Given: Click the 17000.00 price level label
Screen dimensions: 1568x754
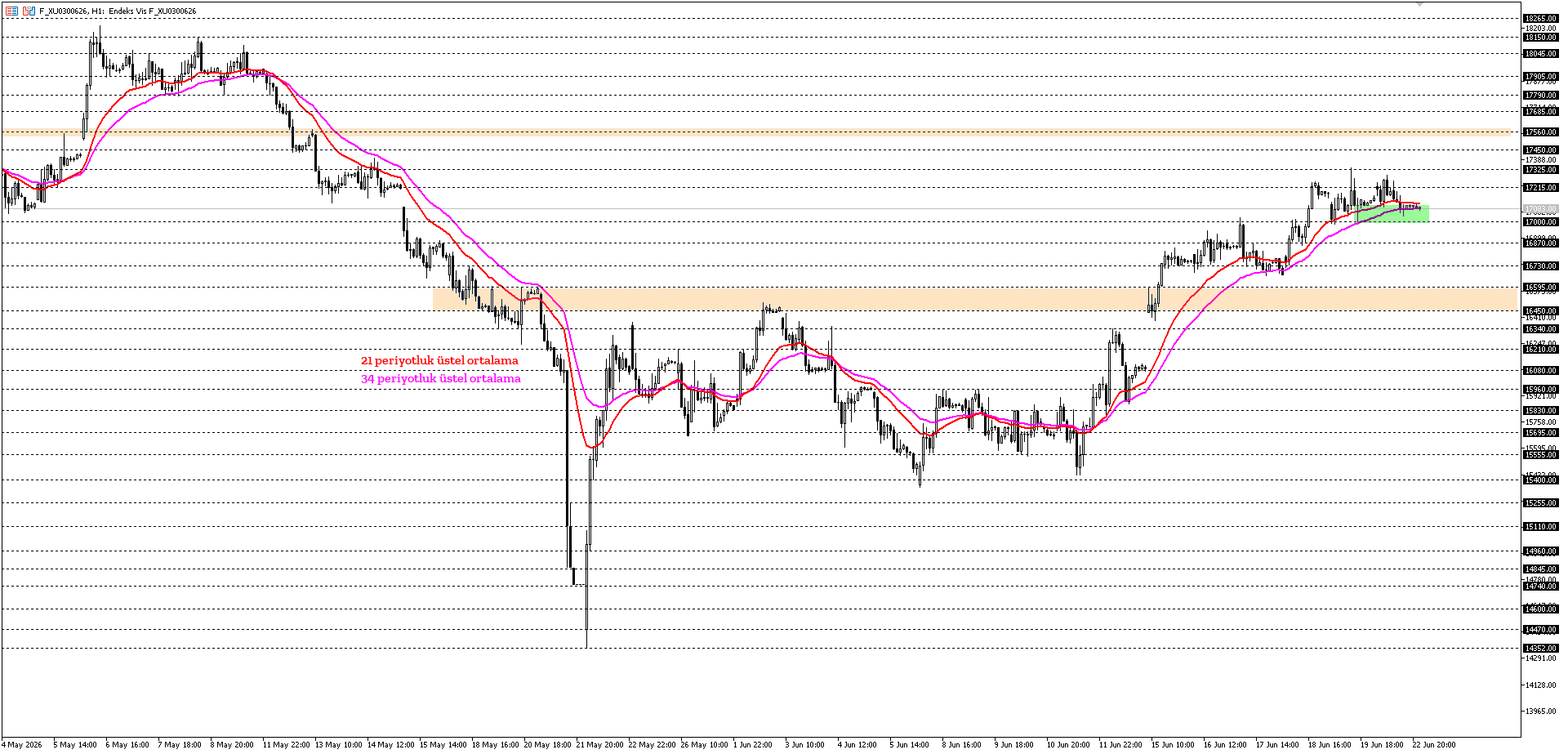Looking at the screenshot, I should 1540,222.
